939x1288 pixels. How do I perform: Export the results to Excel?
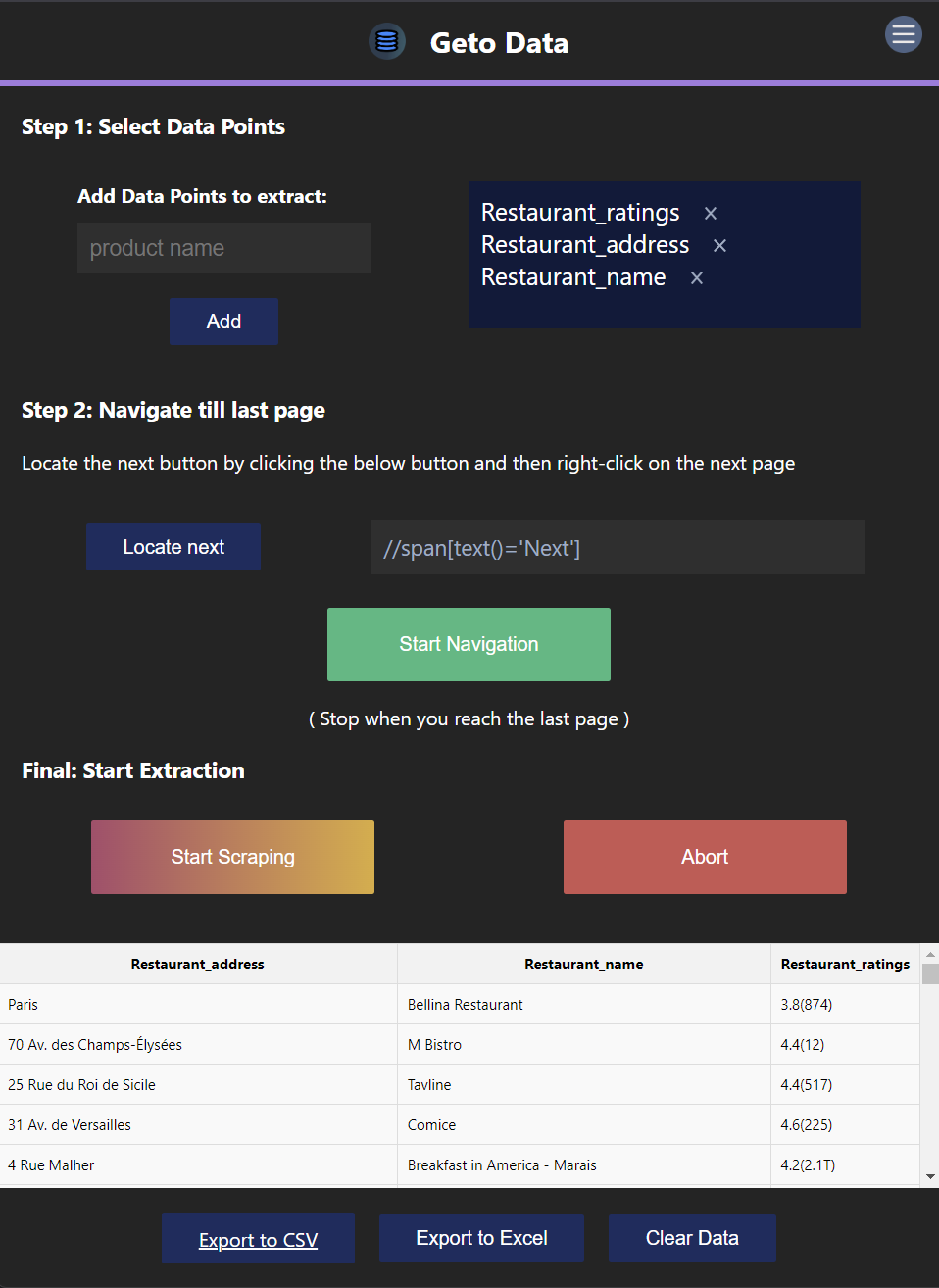[x=481, y=1238]
